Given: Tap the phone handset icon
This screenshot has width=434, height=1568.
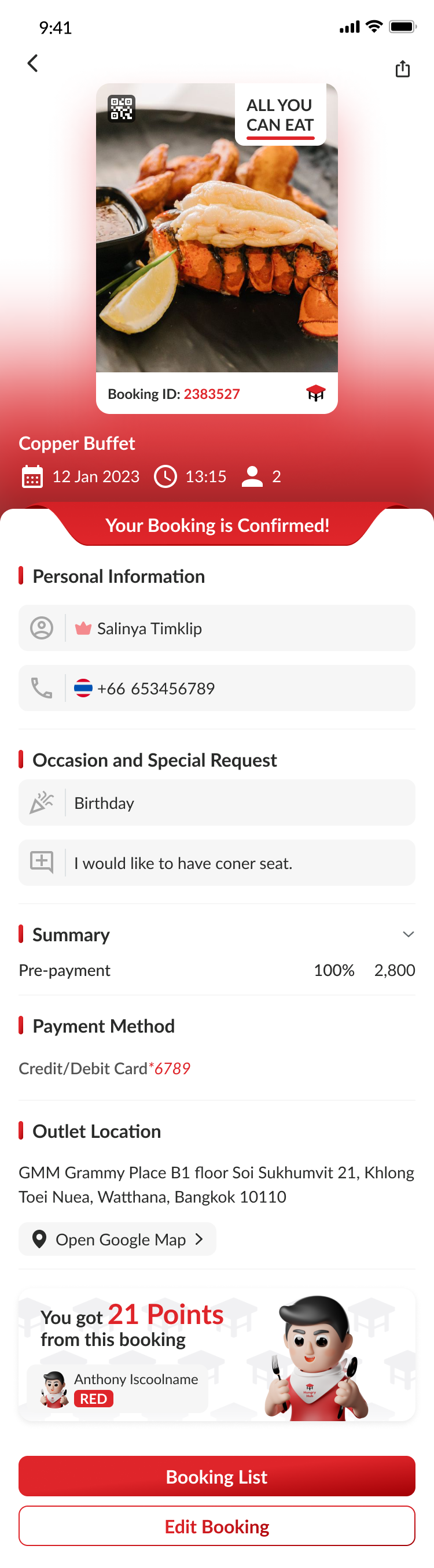Looking at the screenshot, I should 42,689.
